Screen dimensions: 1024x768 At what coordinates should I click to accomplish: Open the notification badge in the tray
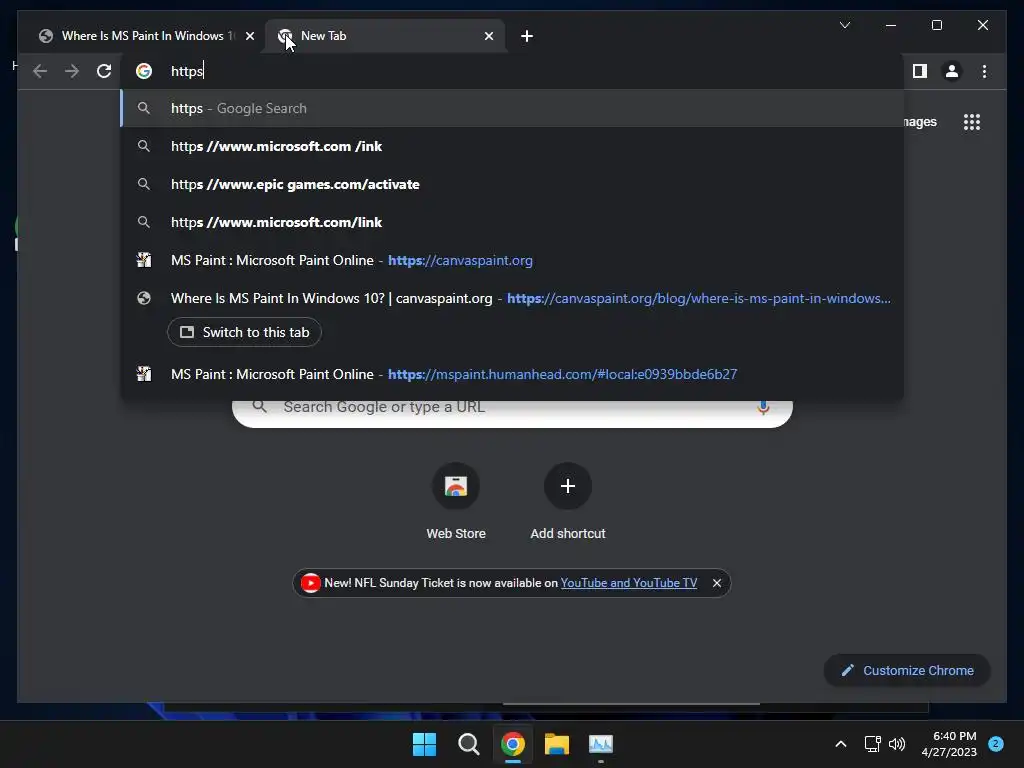pyautogui.click(x=996, y=743)
